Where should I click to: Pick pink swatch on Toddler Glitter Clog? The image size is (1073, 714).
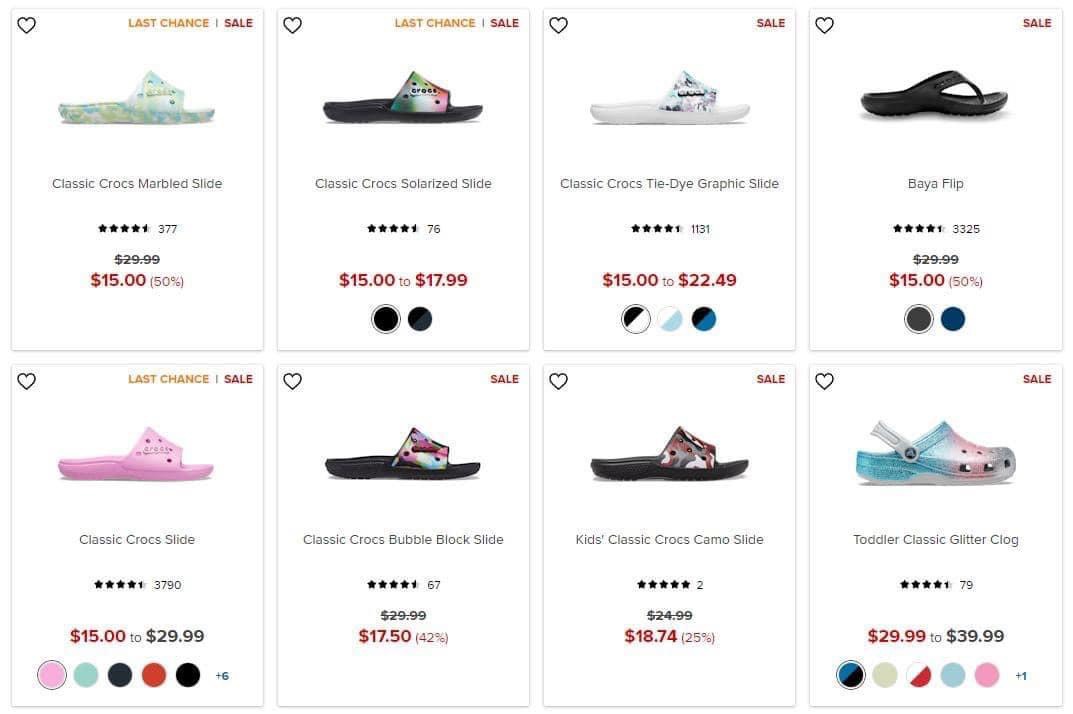point(987,675)
